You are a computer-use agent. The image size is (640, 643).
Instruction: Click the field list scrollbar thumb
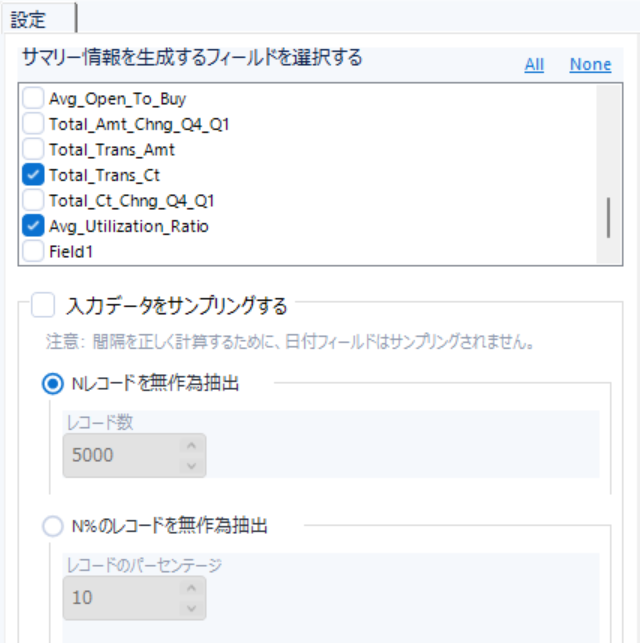tap(608, 217)
